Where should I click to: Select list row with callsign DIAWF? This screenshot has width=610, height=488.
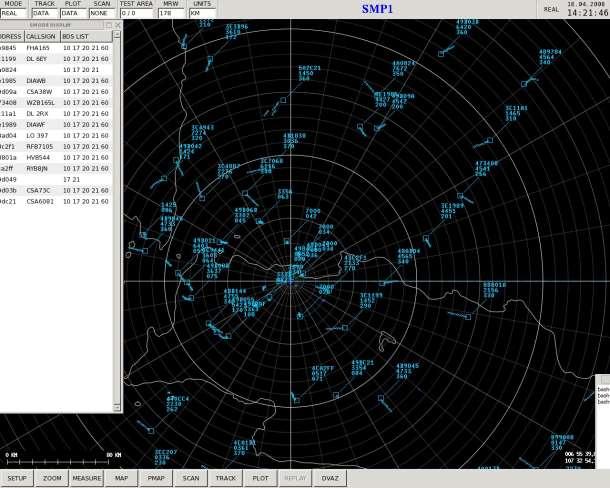tap(56, 125)
